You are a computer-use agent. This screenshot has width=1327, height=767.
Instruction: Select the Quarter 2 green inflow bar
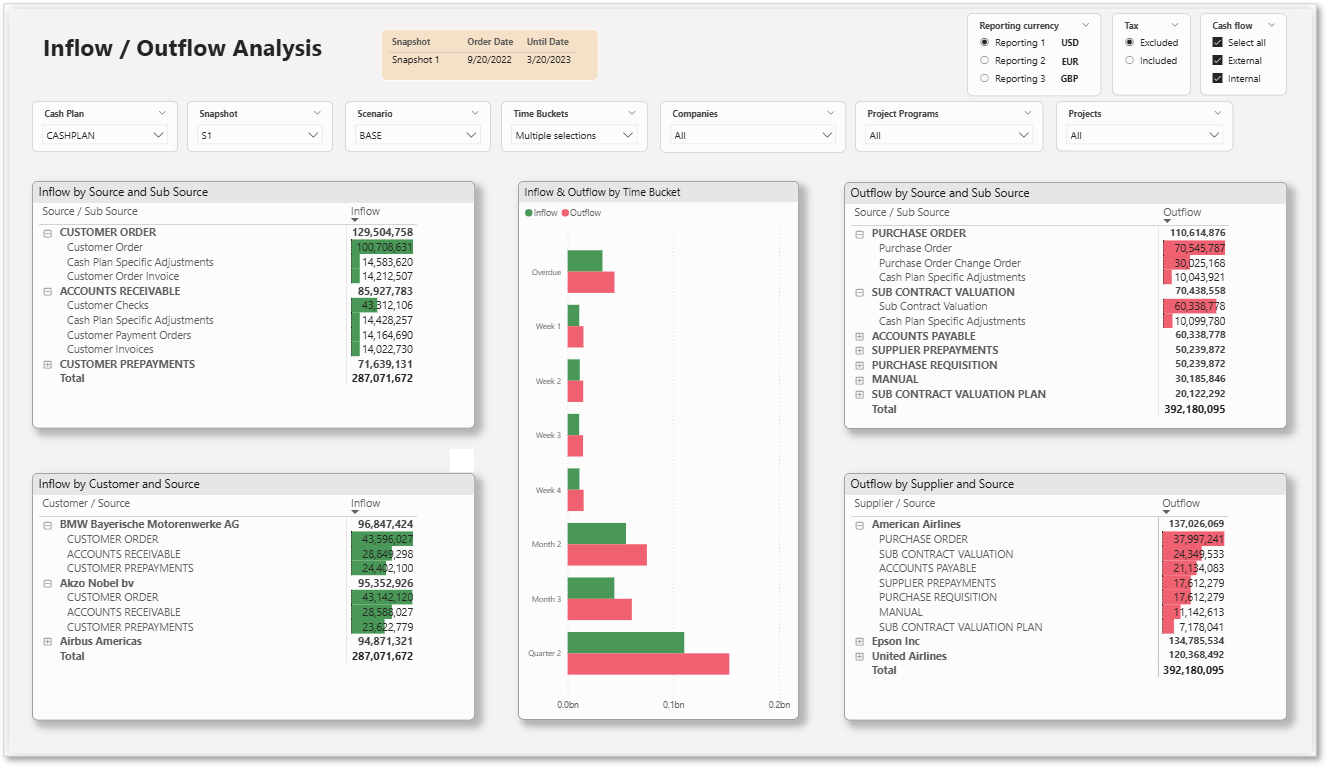pyautogui.click(x=626, y=643)
